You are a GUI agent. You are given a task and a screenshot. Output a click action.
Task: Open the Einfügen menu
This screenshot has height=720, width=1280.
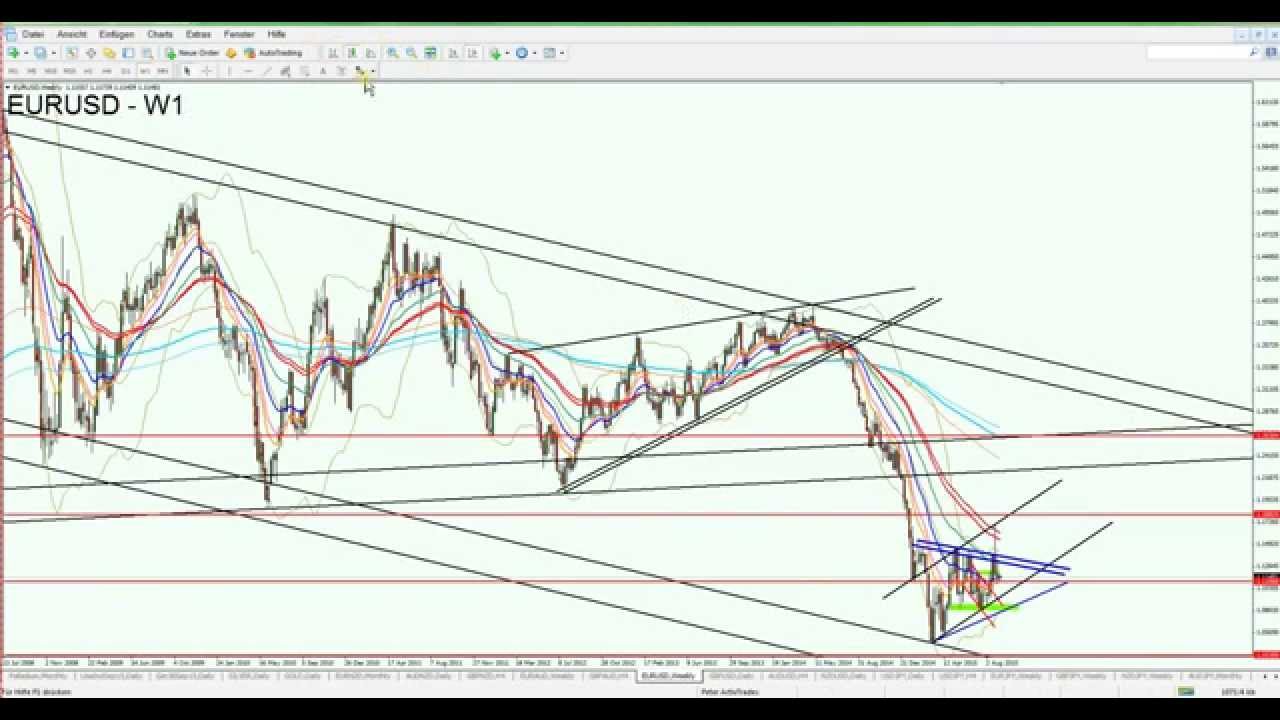point(117,34)
